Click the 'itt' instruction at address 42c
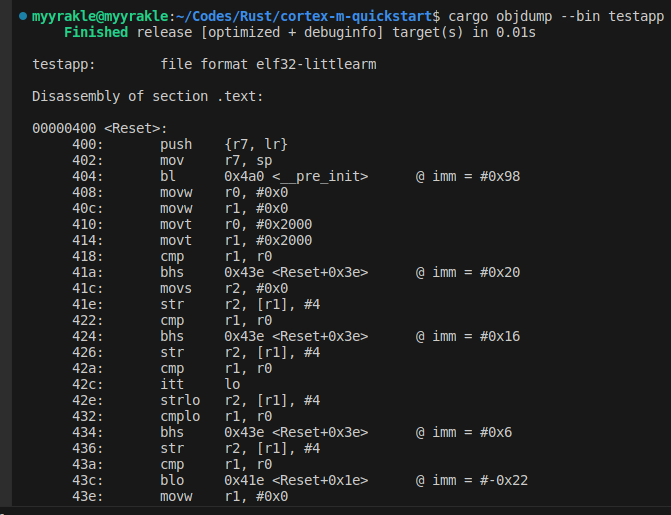Screen dimensions: 671x515 (172, 385)
